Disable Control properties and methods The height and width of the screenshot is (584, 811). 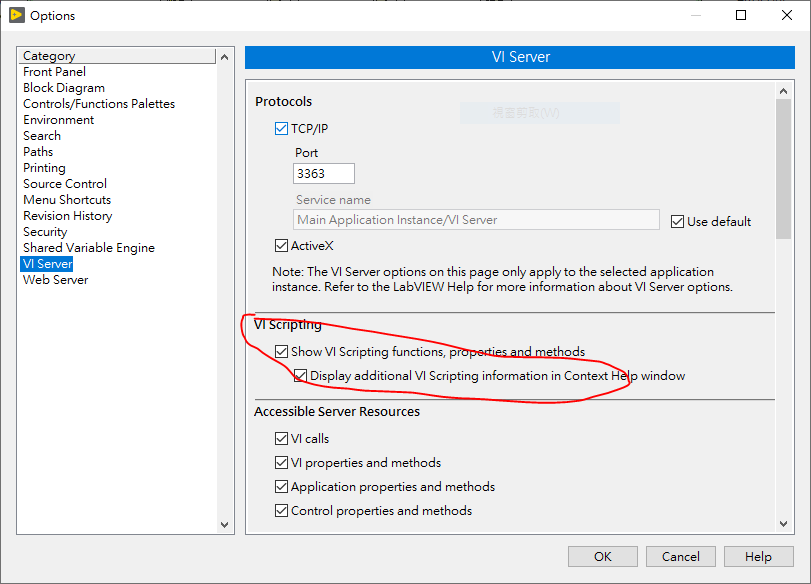coord(282,510)
